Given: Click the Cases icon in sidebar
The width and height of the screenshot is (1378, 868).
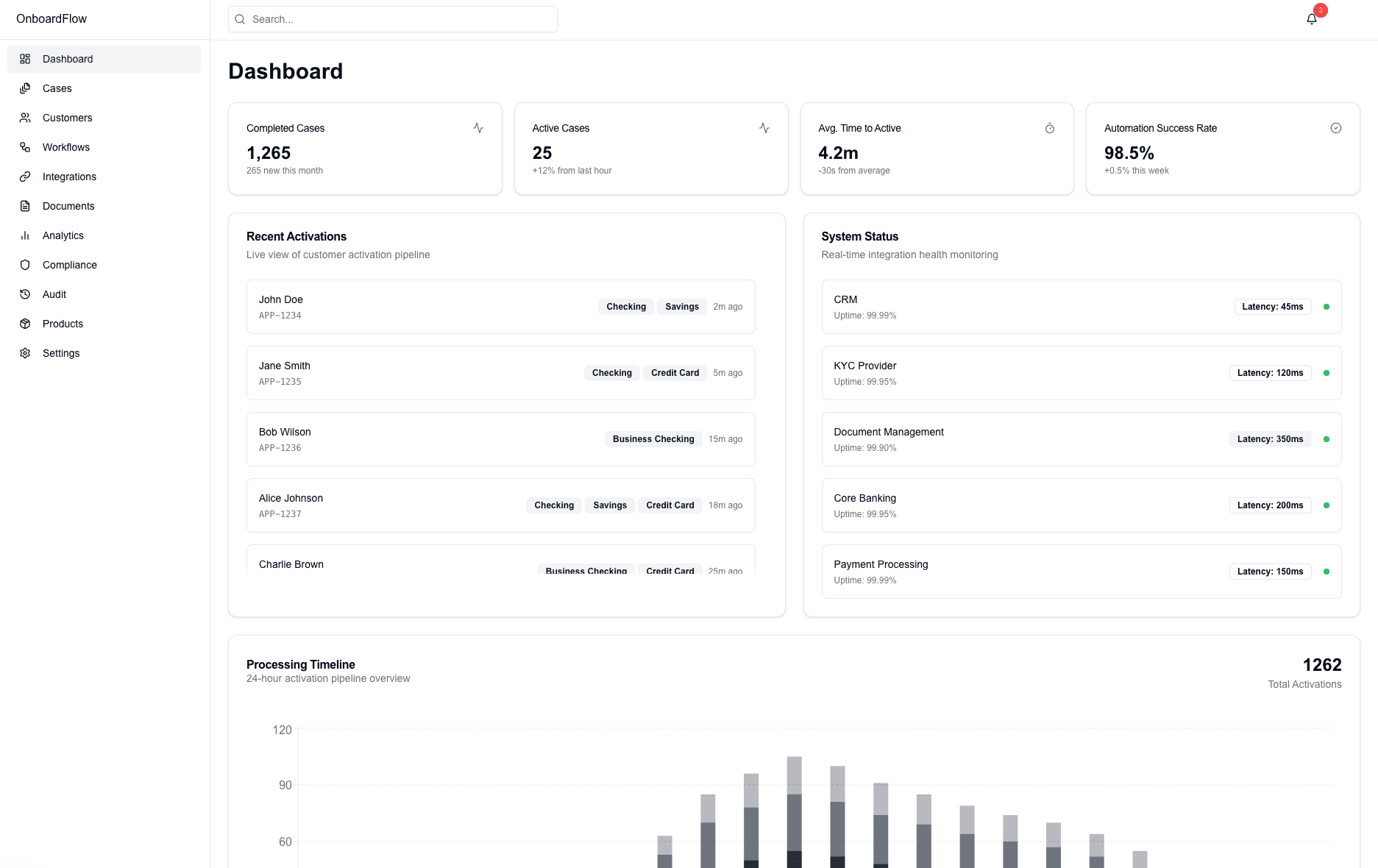Looking at the screenshot, I should pos(25,88).
